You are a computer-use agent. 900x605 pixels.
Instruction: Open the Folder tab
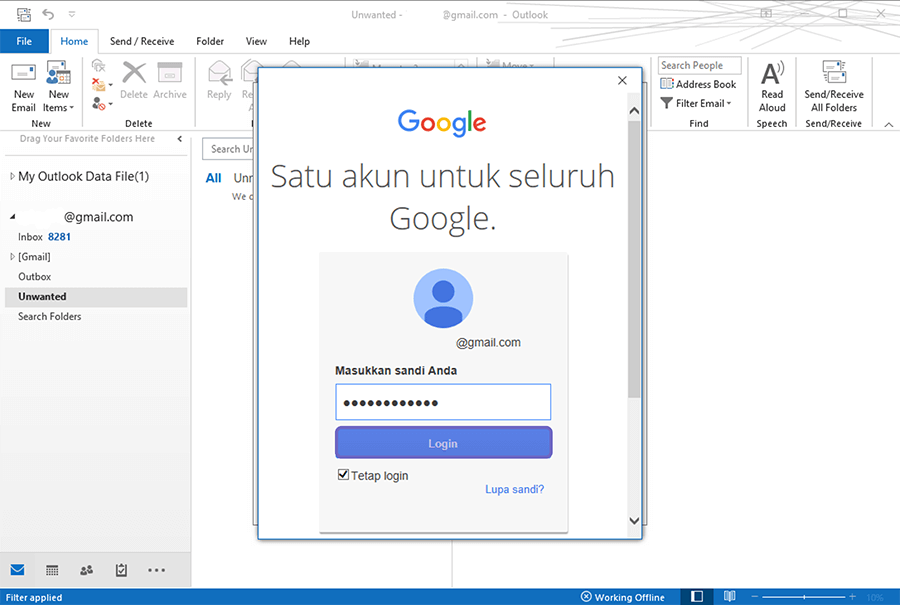point(210,41)
